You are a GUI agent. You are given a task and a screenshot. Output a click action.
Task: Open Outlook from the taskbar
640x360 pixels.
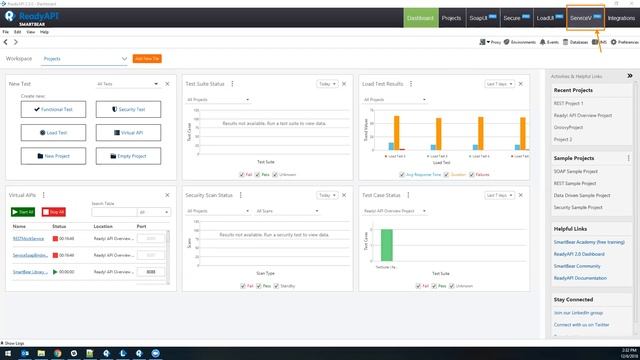click(x=25, y=353)
